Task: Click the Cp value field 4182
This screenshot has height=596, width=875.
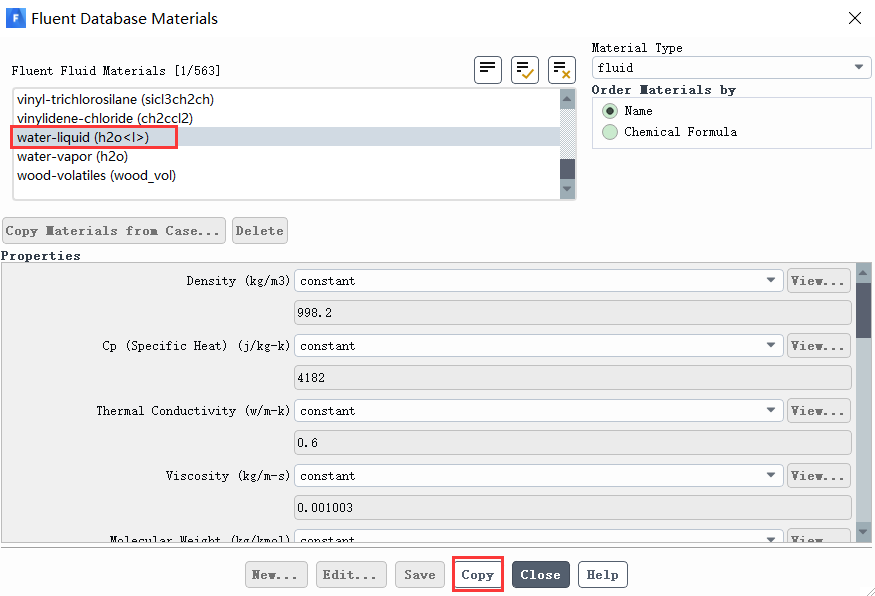Action: tap(573, 378)
